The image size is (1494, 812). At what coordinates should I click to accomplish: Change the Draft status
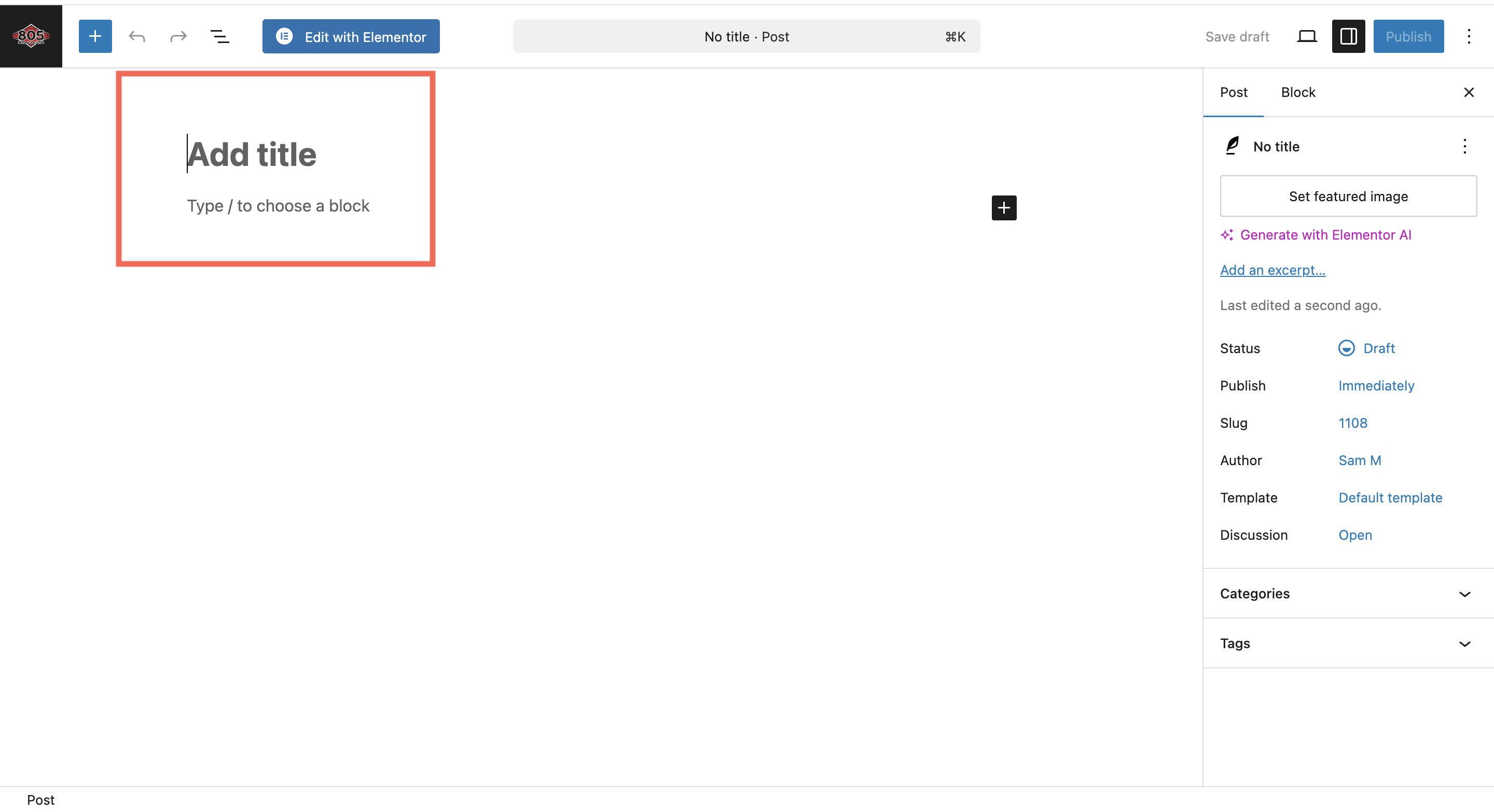point(1366,348)
